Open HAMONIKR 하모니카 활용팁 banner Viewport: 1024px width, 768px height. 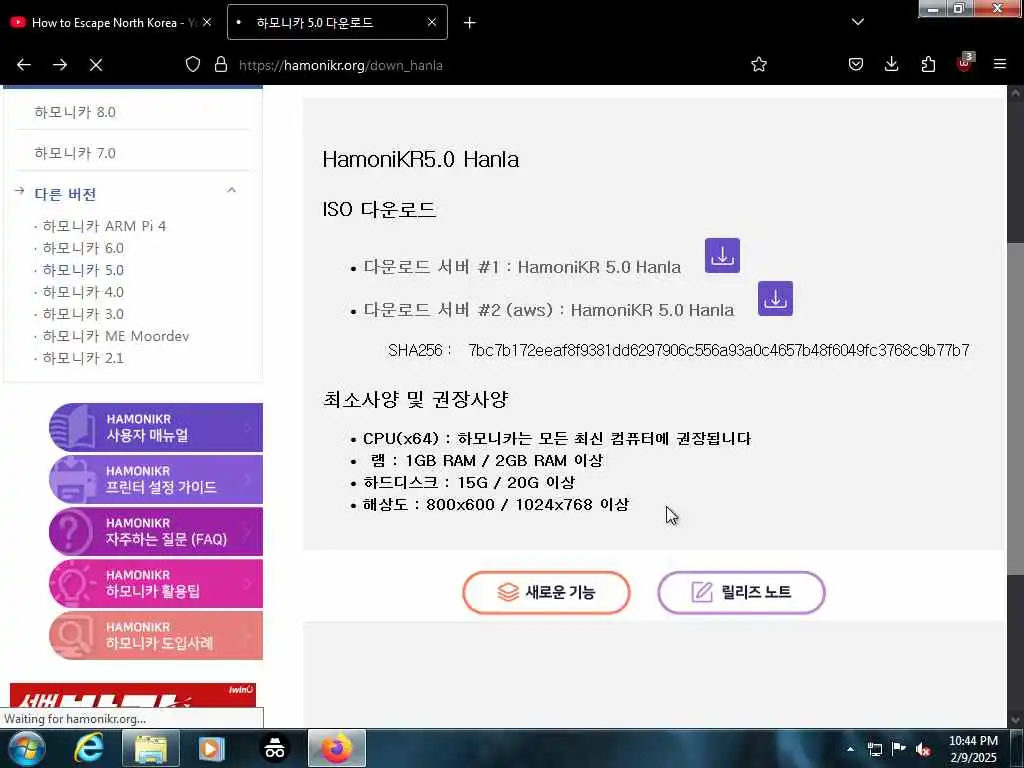point(156,583)
